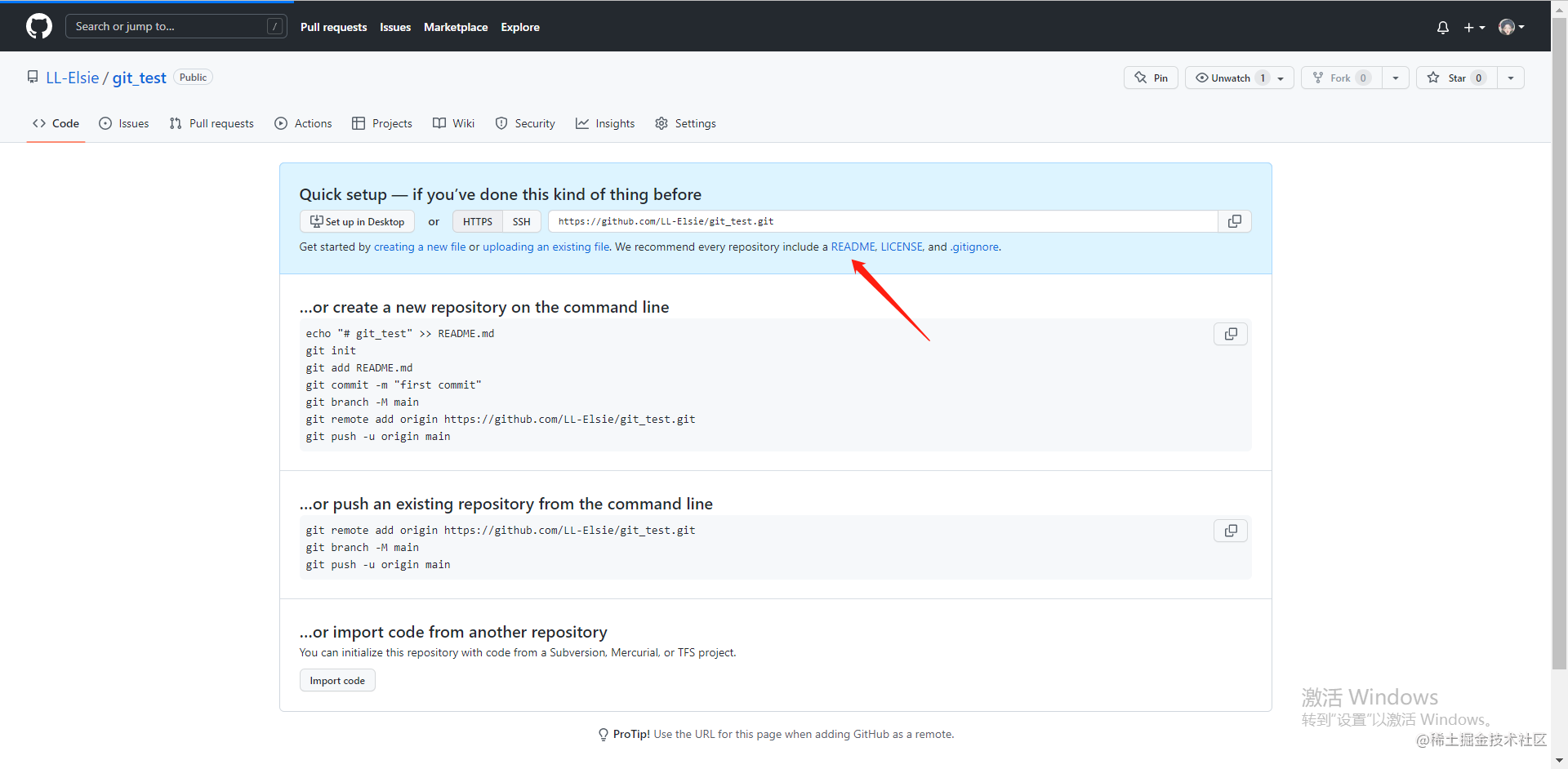The image size is (1568, 769).
Task: Expand the Star lists dropdown arrow
Action: 1511,78
